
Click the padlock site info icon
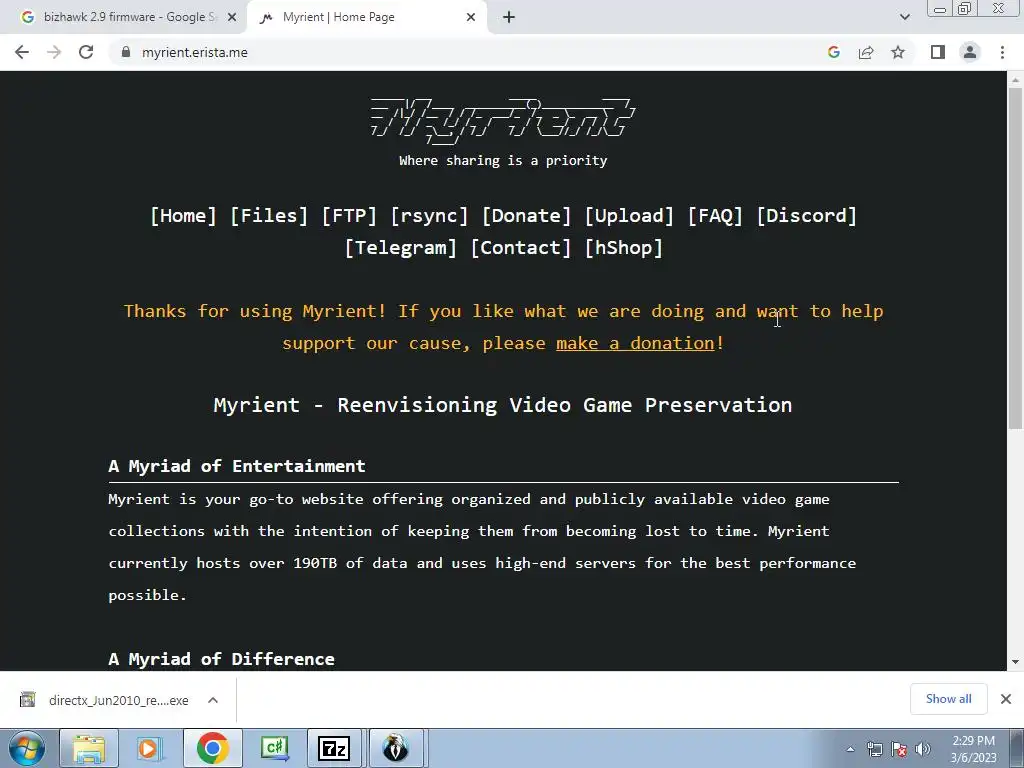(126, 52)
